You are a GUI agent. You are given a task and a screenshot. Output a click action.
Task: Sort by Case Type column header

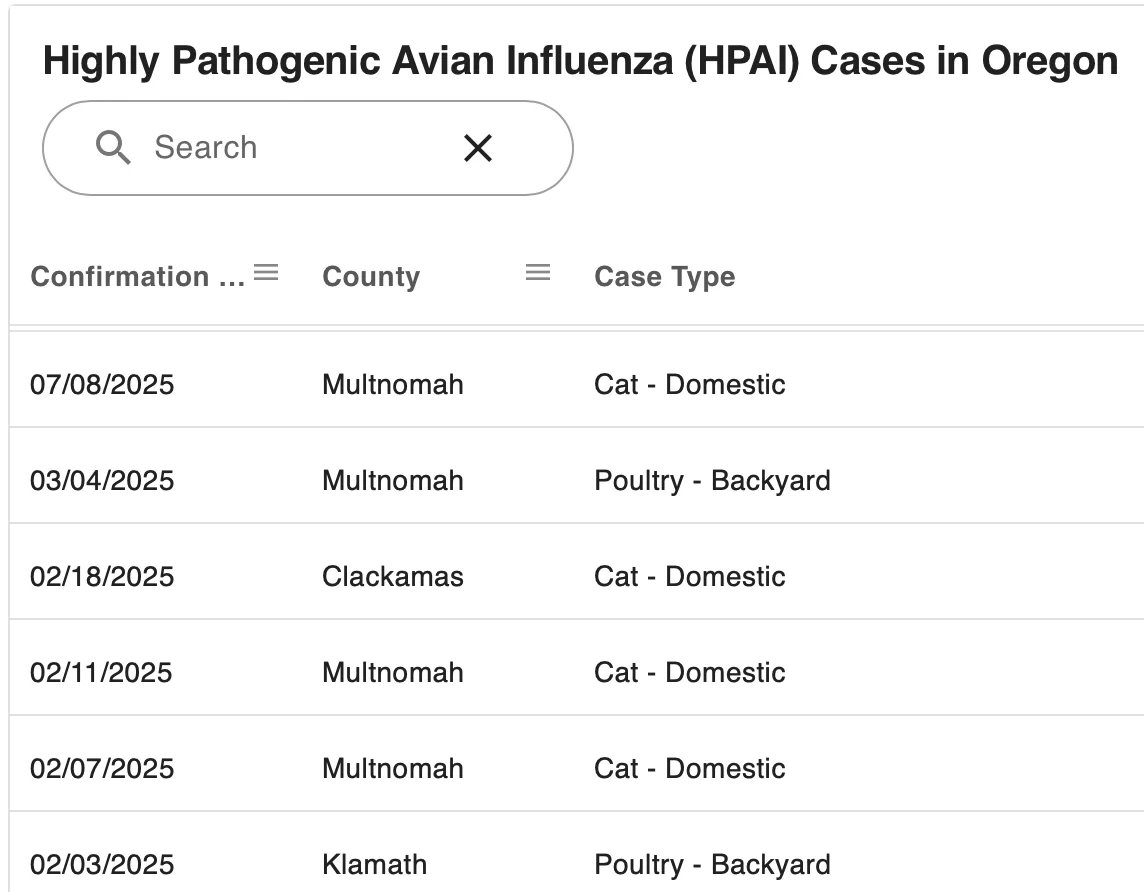coord(665,276)
